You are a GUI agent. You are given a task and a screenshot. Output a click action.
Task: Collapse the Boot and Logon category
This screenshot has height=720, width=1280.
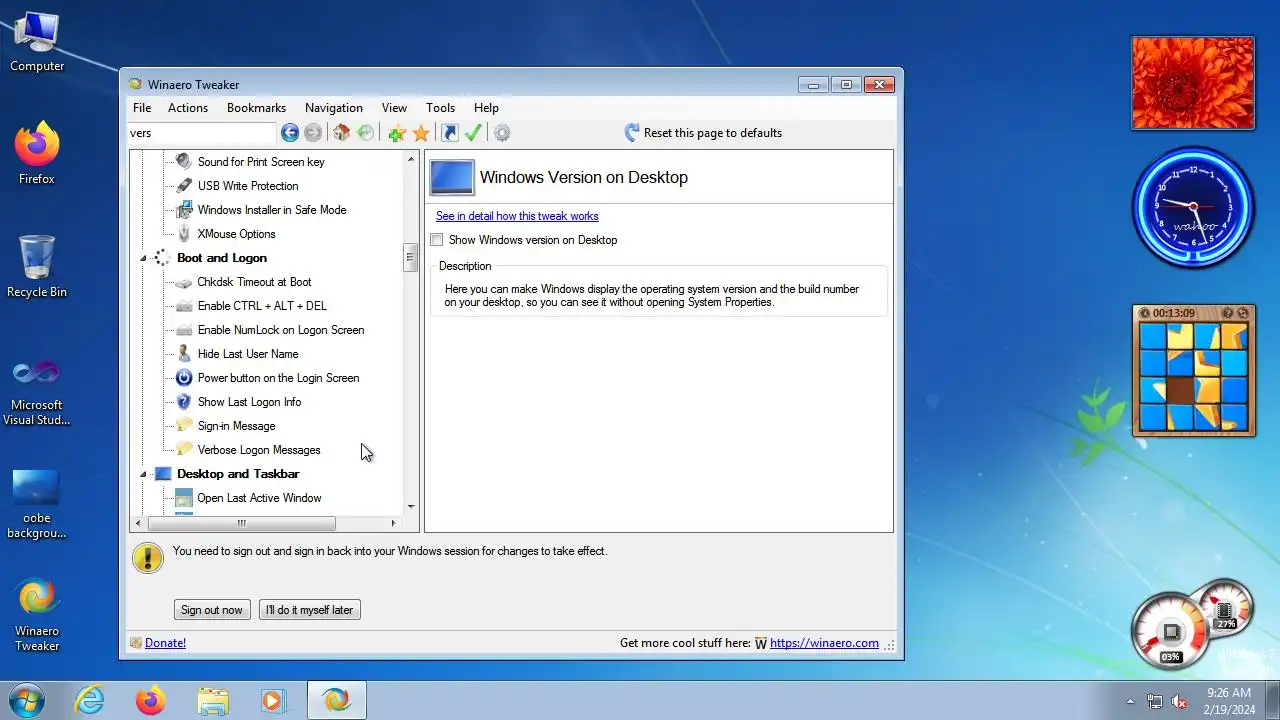tap(143, 258)
